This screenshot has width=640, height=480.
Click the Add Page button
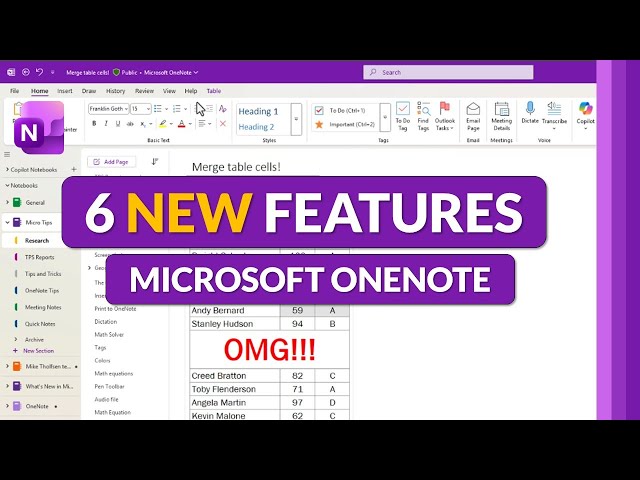pos(111,162)
